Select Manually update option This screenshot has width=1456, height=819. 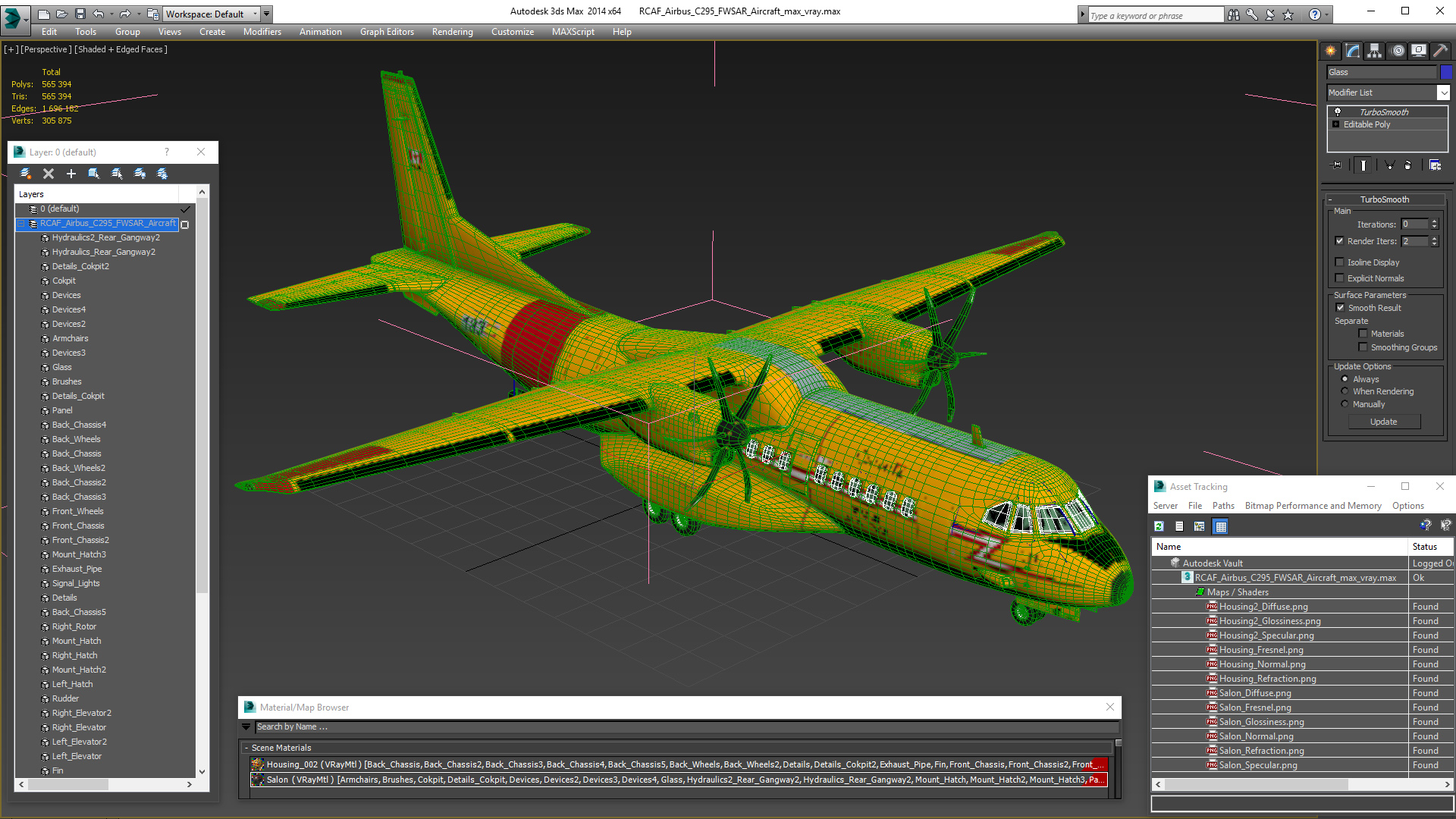click(1345, 404)
